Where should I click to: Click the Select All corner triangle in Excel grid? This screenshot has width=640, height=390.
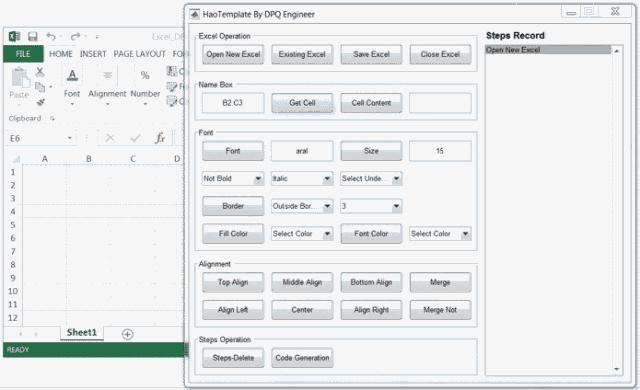(17, 159)
